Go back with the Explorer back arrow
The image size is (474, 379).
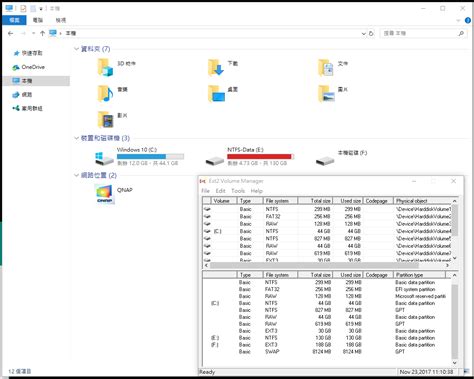(x=11, y=33)
